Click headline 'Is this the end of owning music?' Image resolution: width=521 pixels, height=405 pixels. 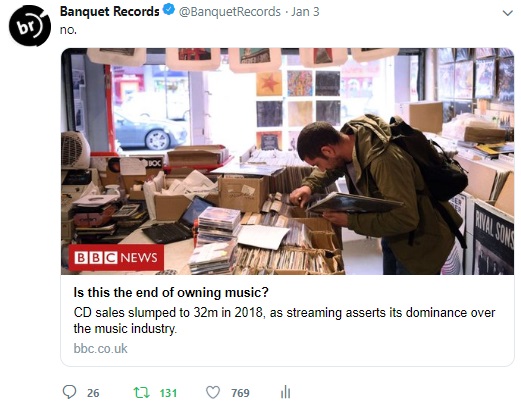point(171,293)
